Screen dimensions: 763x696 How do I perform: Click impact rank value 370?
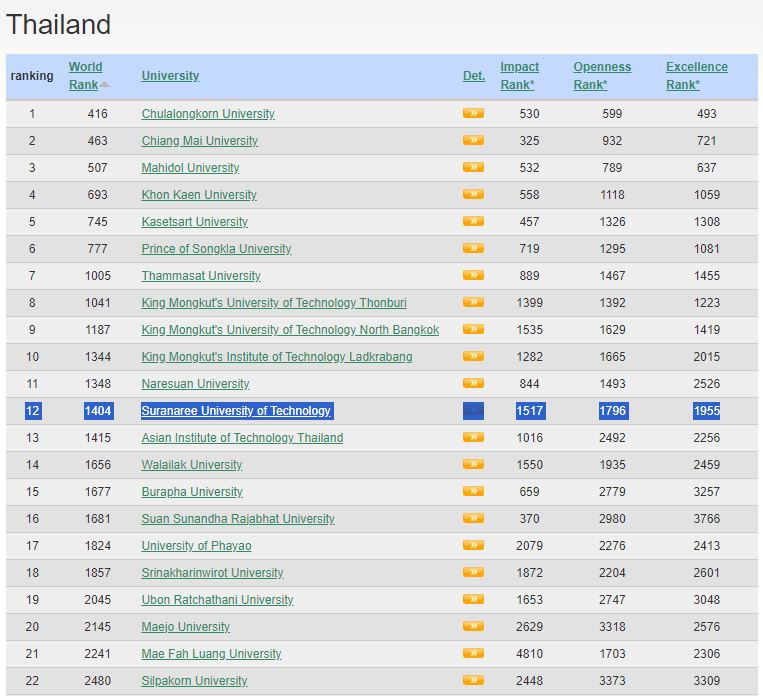coord(529,519)
